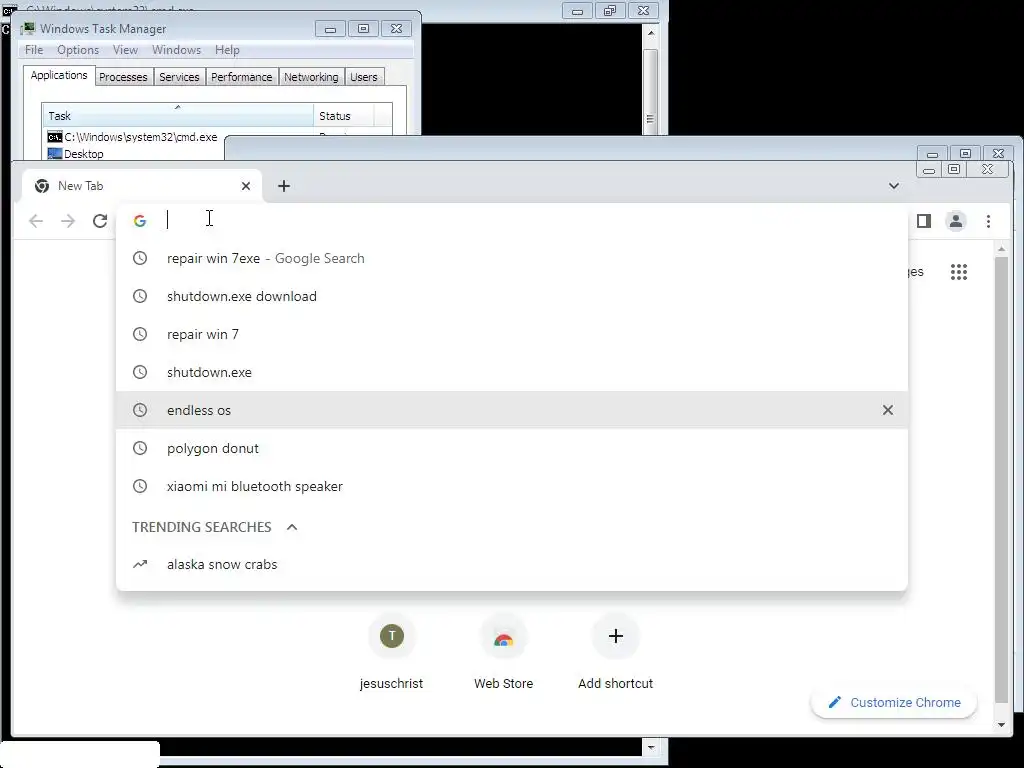Switch to Task Manager Networking tab
Image resolution: width=1024 pixels, height=768 pixels.
(311, 77)
